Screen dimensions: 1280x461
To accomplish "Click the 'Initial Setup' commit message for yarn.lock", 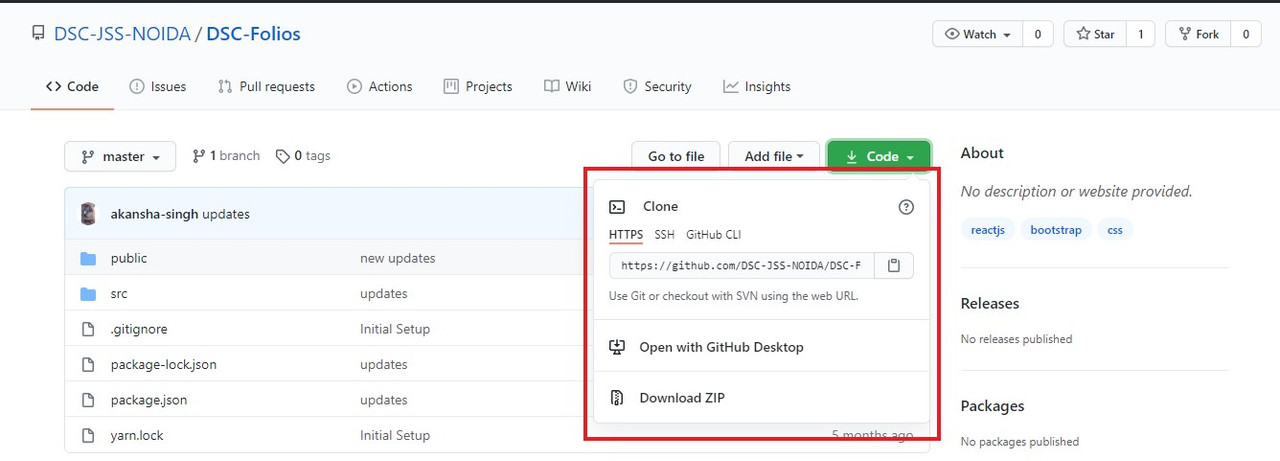I will pyautogui.click(x=395, y=436).
